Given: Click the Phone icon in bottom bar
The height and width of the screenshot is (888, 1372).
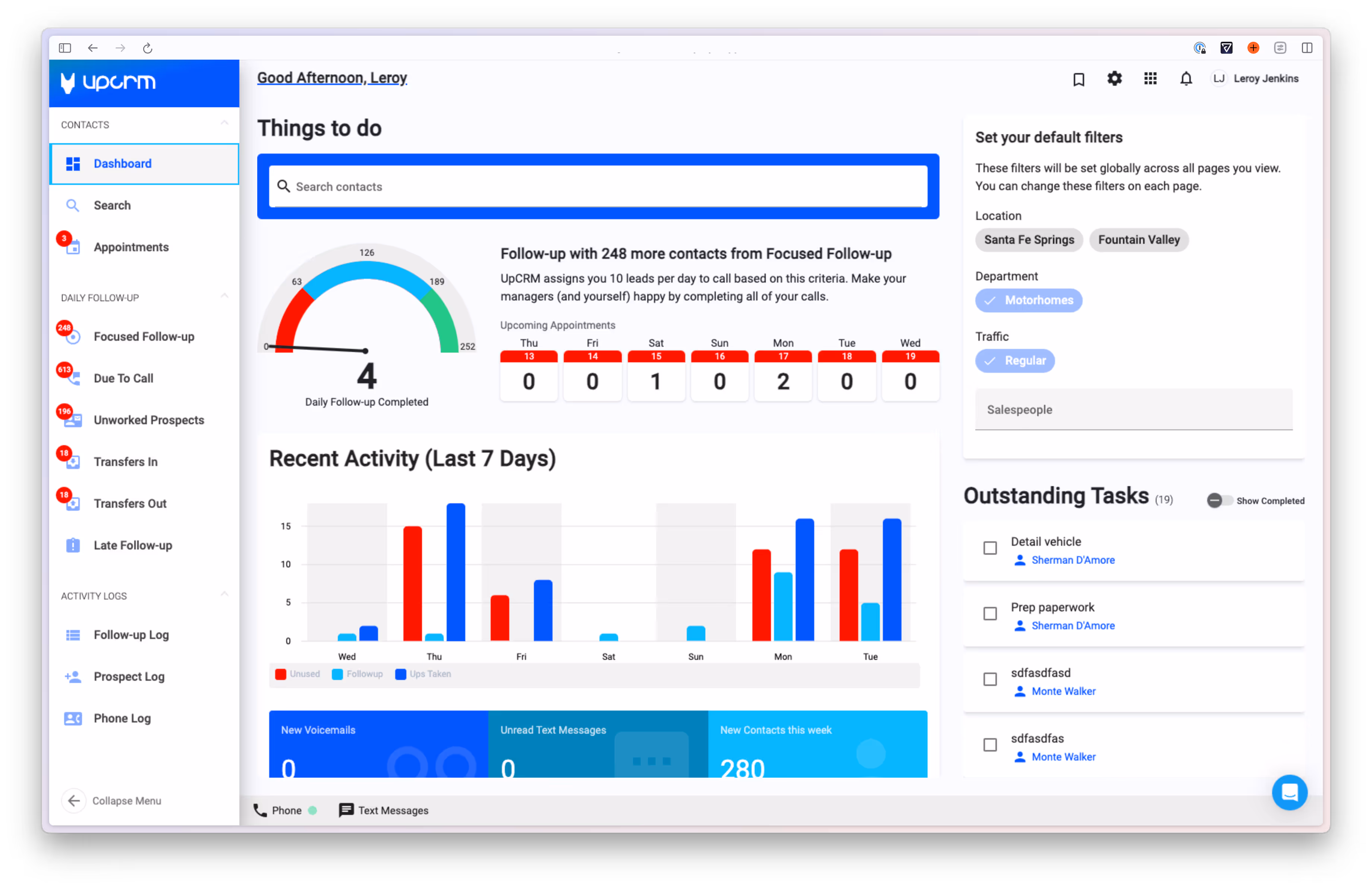Looking at the screenshot, I should pyautogui.click(x=261, y=810).
